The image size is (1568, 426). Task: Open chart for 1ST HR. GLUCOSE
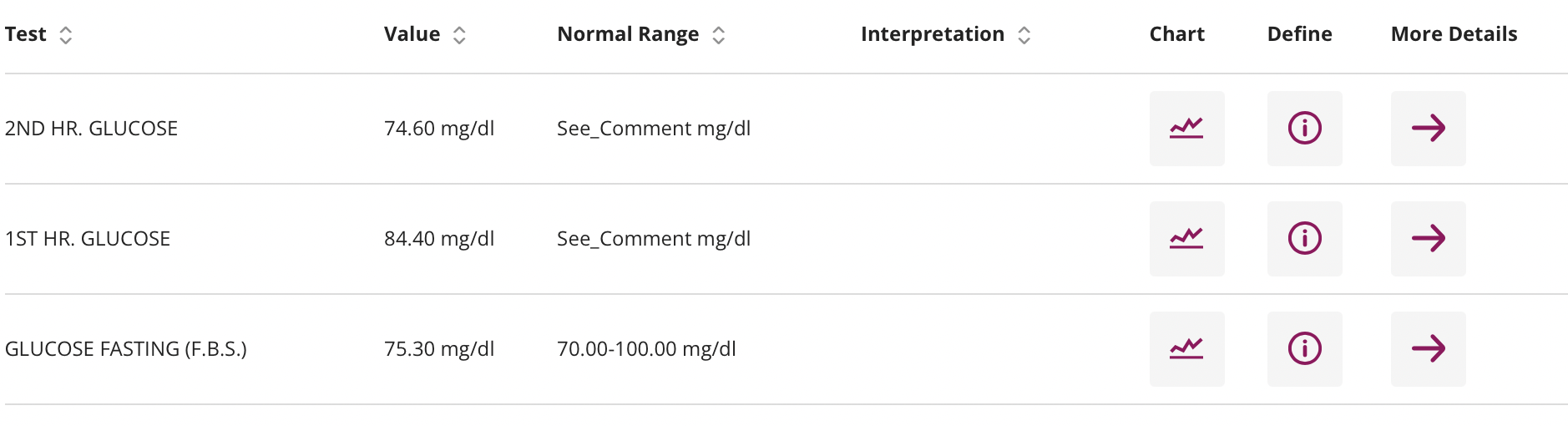[x=1186, y=239]
